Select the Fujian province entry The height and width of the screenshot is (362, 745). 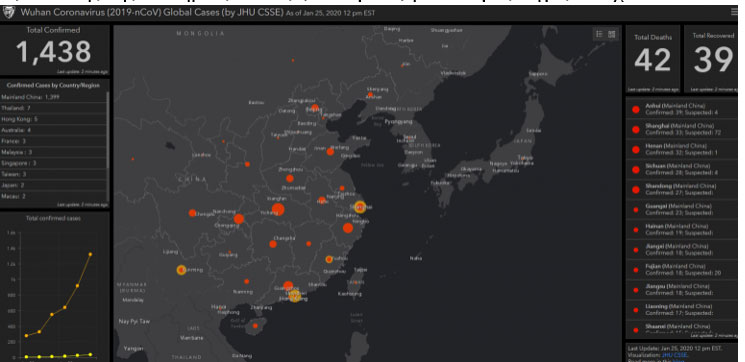pos(681,270)
